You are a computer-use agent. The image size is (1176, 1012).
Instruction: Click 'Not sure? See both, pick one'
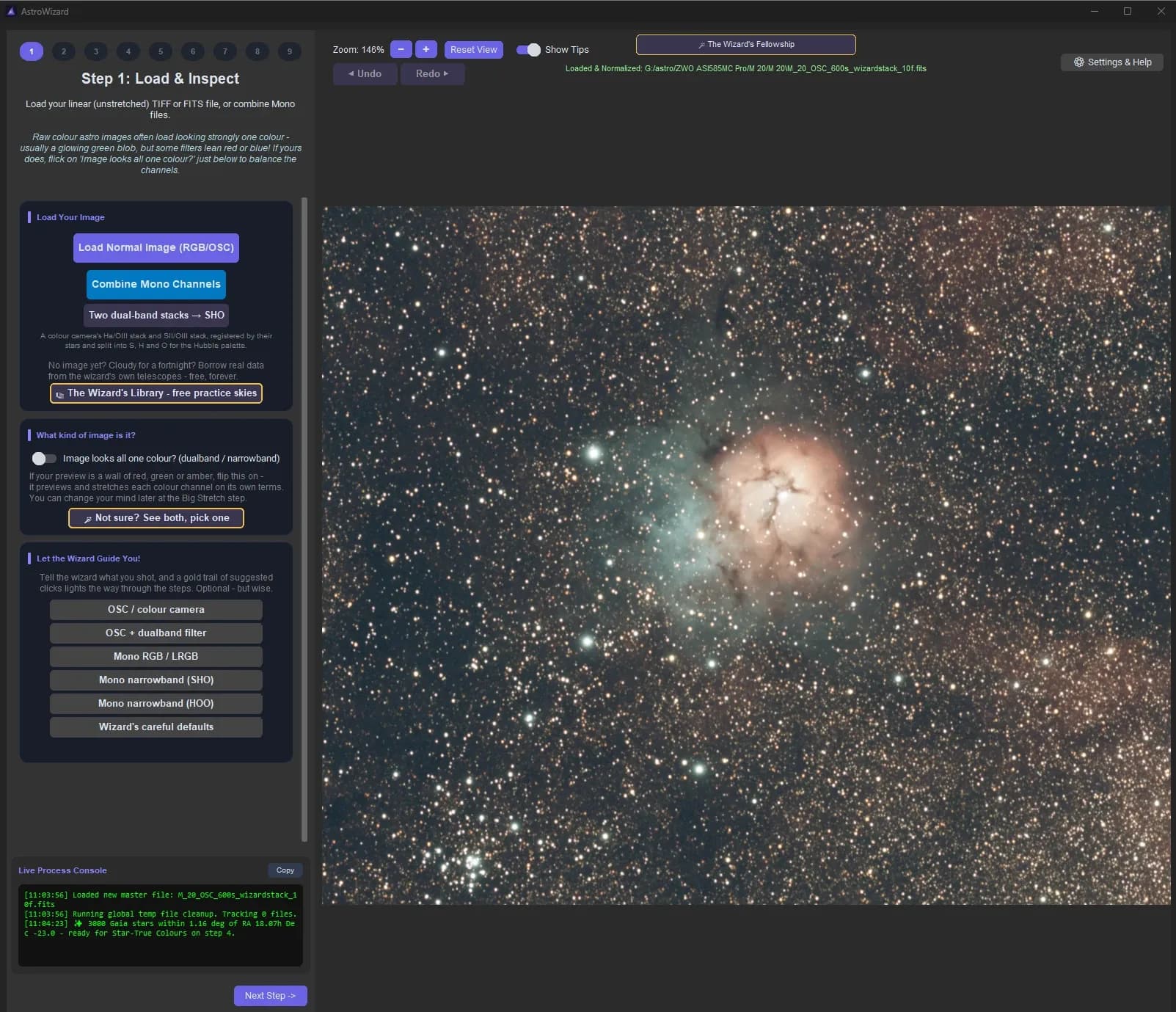pyautogui.click(x=156, y=518)
